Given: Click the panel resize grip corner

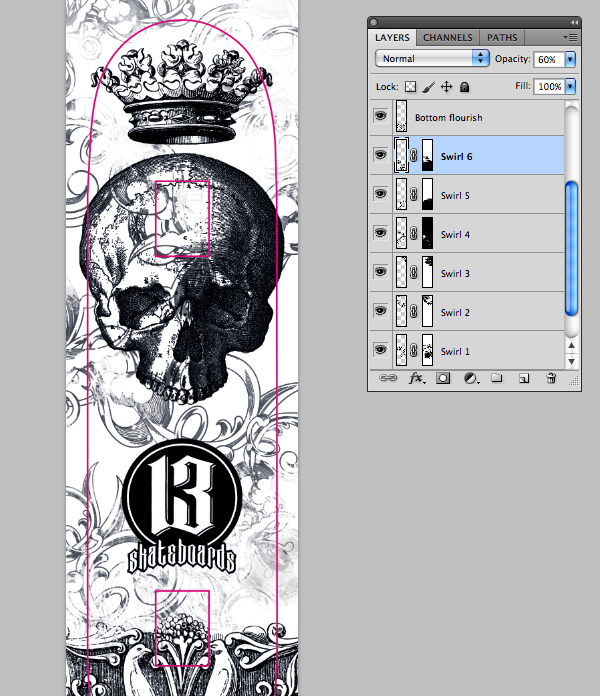Looking at the screenshot, I should 574,381.
